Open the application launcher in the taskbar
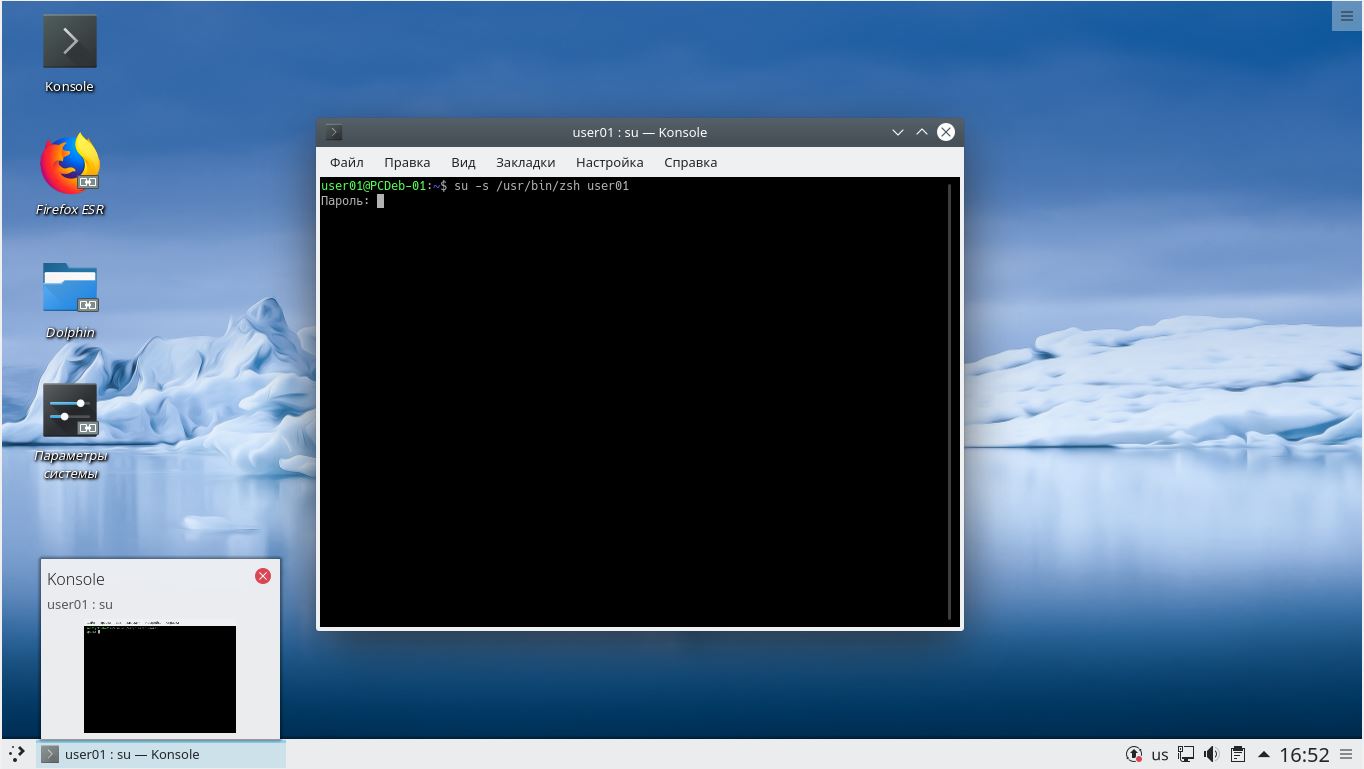The height and width of the screenshot is (769, 1364). point(15,755)
